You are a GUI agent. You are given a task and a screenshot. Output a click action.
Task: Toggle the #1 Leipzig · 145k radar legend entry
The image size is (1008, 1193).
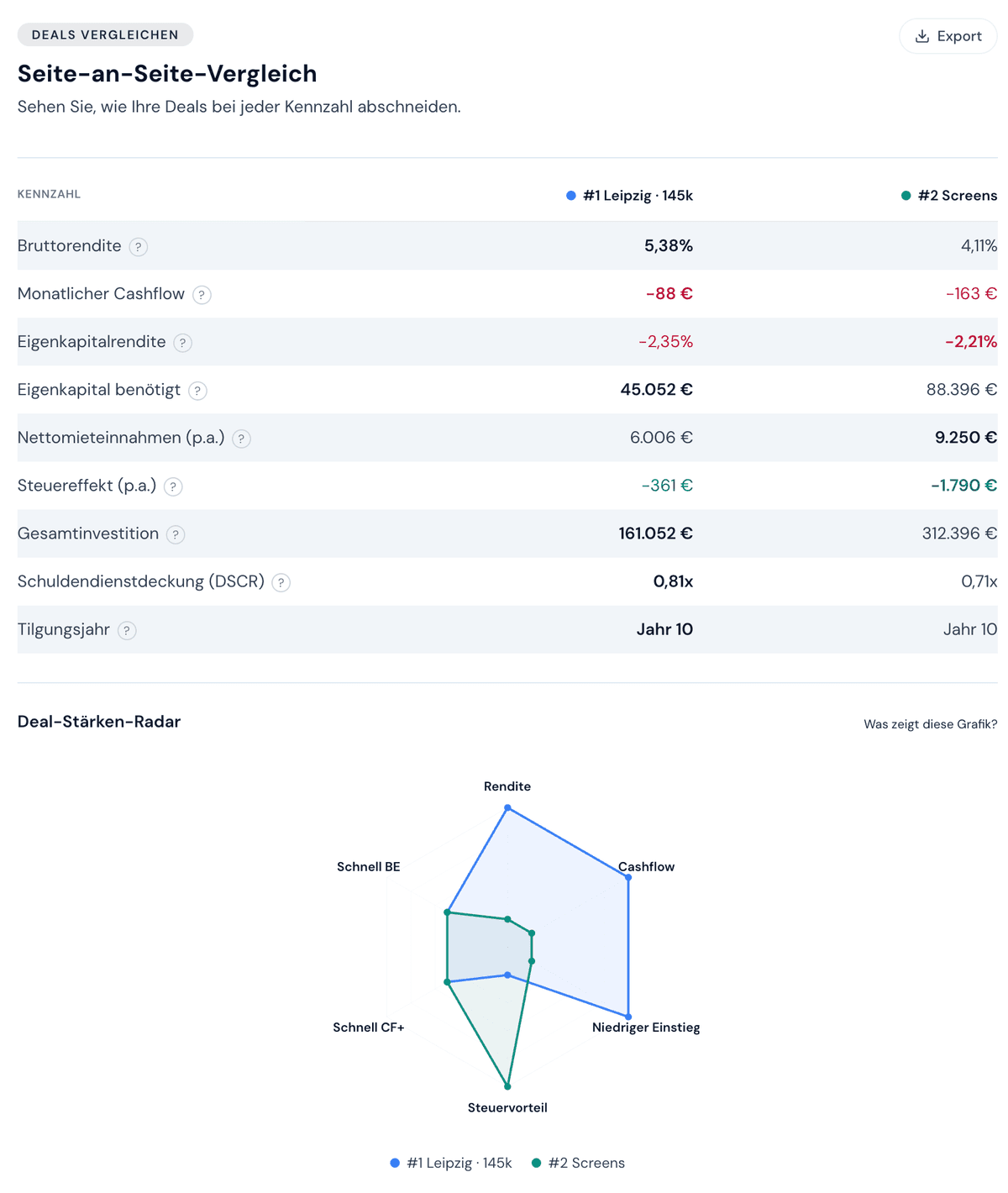[451, 1163]
